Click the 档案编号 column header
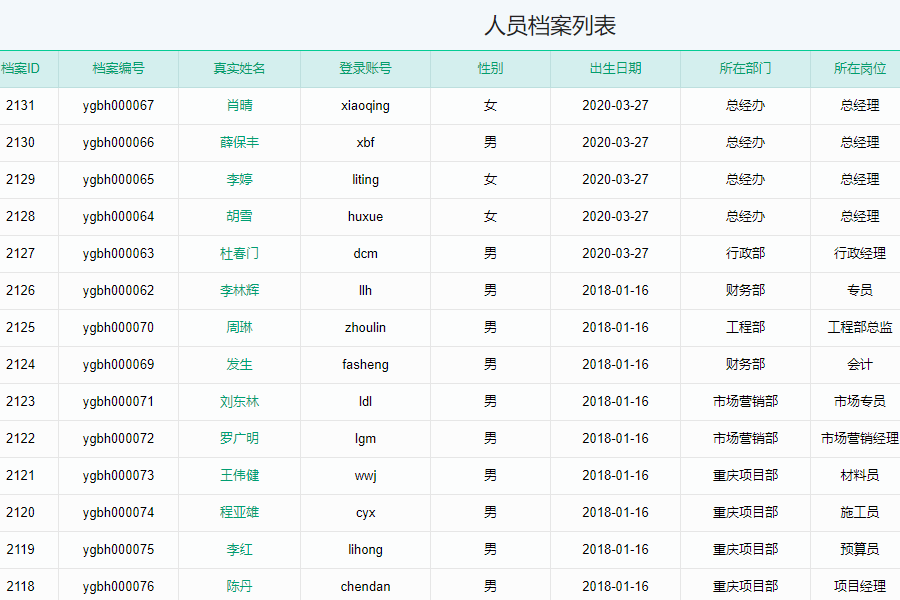 coord(118,69)
